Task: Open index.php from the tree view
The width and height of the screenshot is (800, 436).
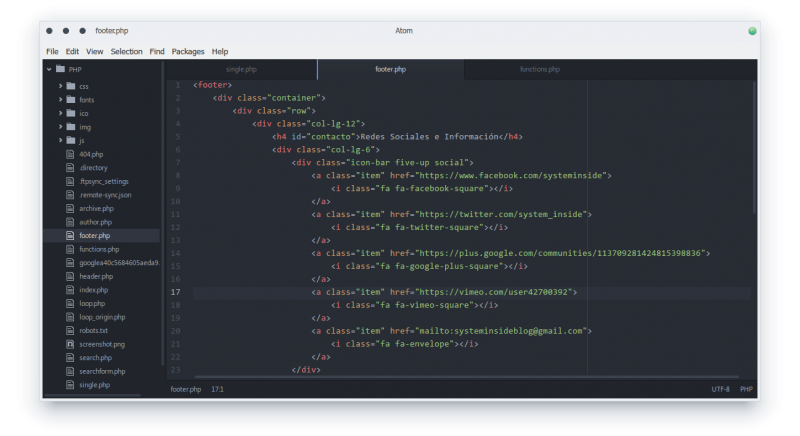Action: tap(93, 290)
